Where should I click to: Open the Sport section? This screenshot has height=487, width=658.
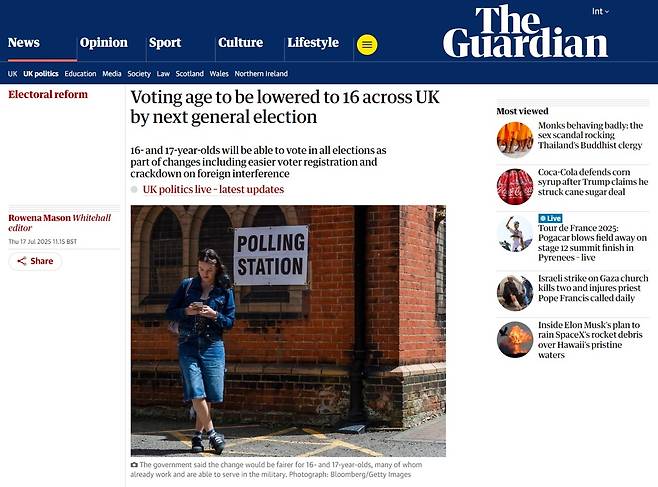[165, 42]
